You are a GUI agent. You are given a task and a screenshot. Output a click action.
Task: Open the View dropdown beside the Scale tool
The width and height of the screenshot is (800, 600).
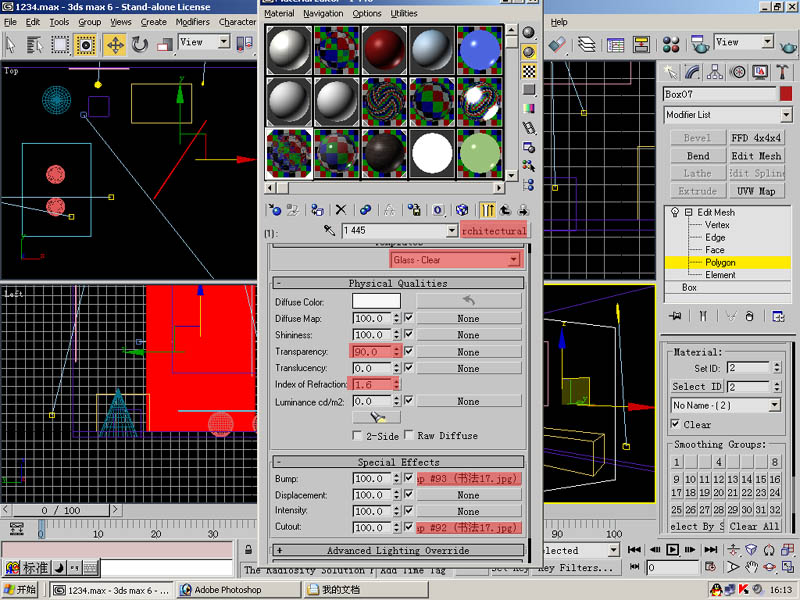pos(224,42)
